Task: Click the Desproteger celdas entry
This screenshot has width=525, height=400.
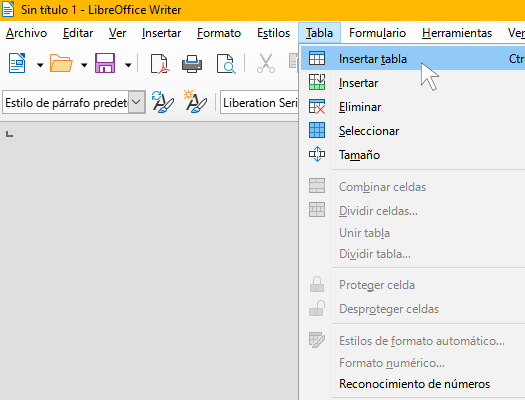Action: [413, 309]
